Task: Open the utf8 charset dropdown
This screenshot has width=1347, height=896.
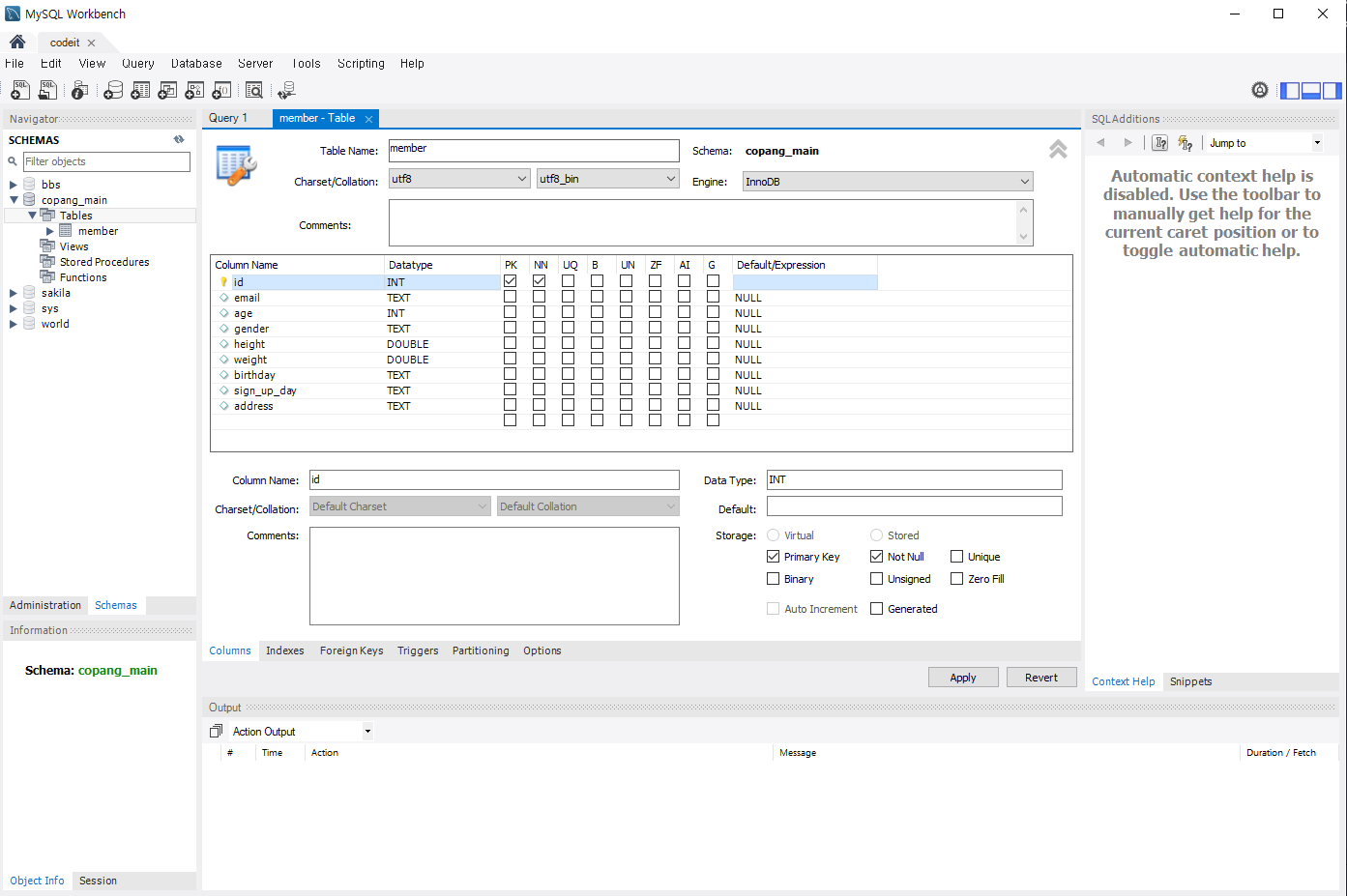Action: pyautogui.click(x=459, y=179)
